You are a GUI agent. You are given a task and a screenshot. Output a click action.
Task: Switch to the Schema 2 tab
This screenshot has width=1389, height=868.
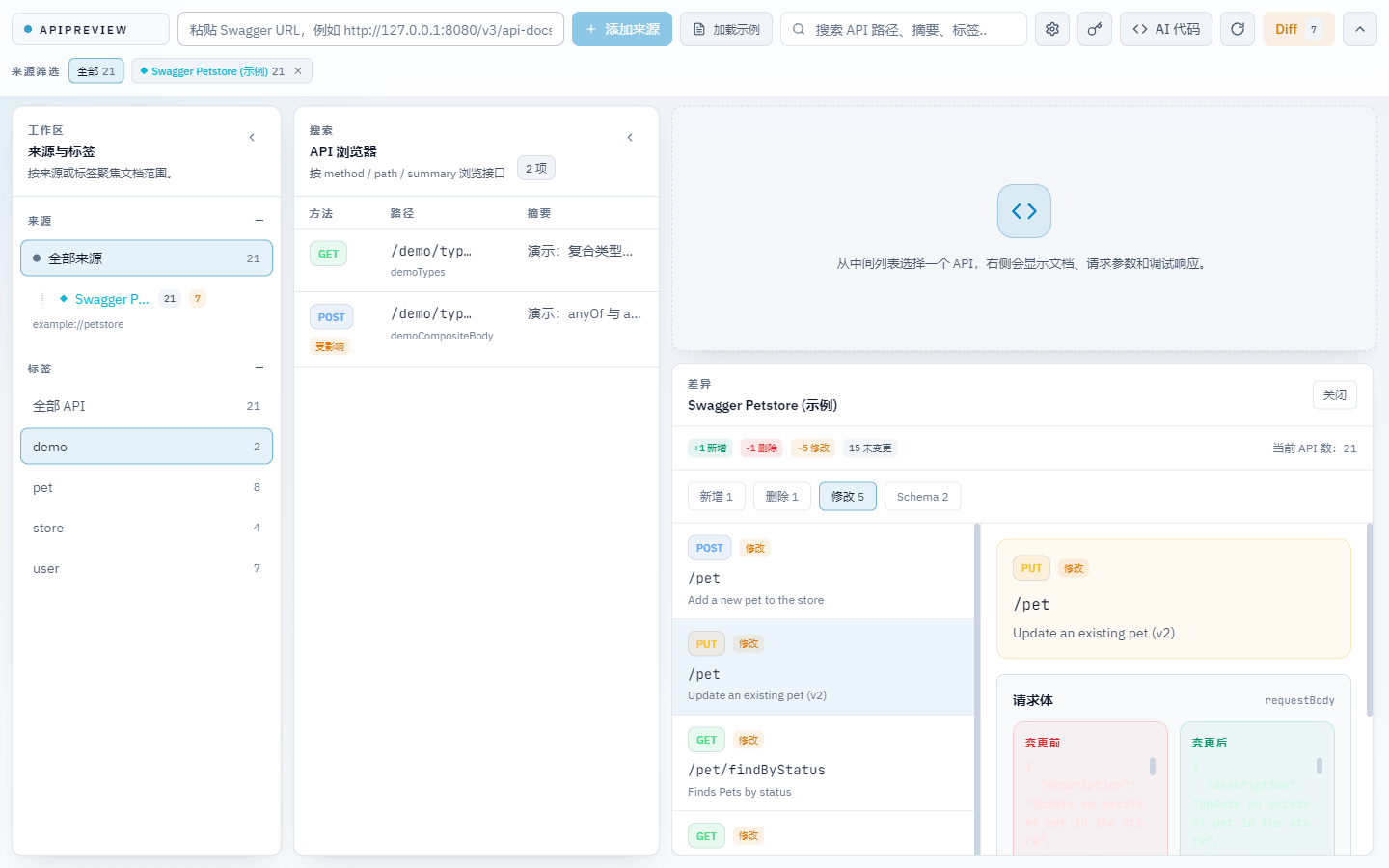[922, 497]
